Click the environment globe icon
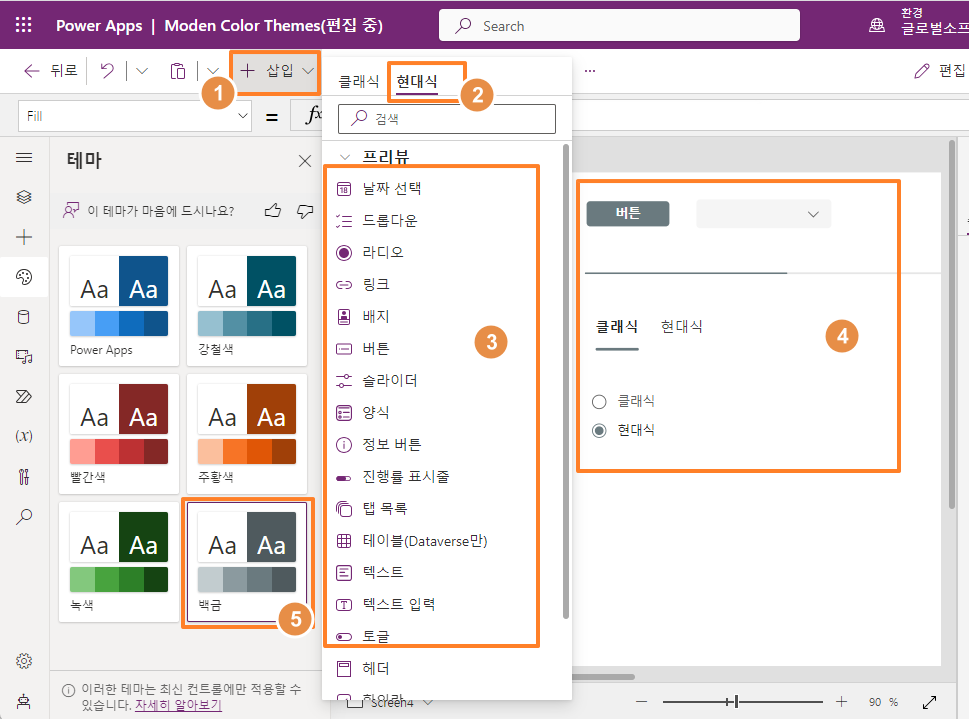This screenshot has width=969, height=719. 876,25
